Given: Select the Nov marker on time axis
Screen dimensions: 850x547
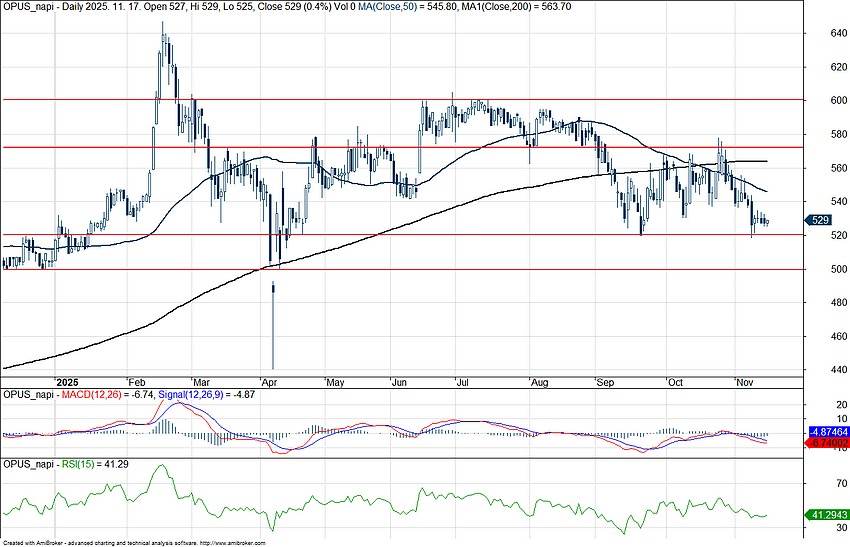Looking at the screenshot, I should (745, 382).
